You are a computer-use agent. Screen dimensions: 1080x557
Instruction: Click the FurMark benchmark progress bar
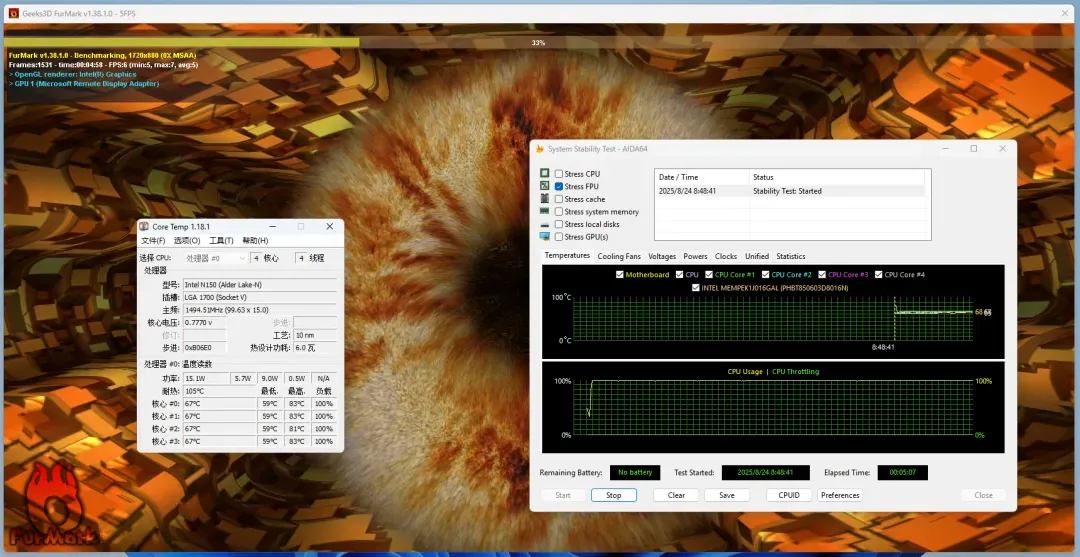(538, 43)
